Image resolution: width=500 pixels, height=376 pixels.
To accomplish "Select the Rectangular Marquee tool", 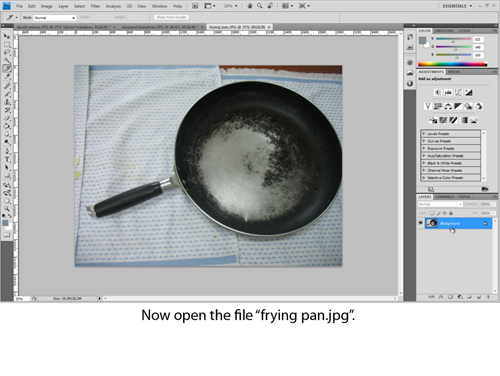I will [7, 44].
